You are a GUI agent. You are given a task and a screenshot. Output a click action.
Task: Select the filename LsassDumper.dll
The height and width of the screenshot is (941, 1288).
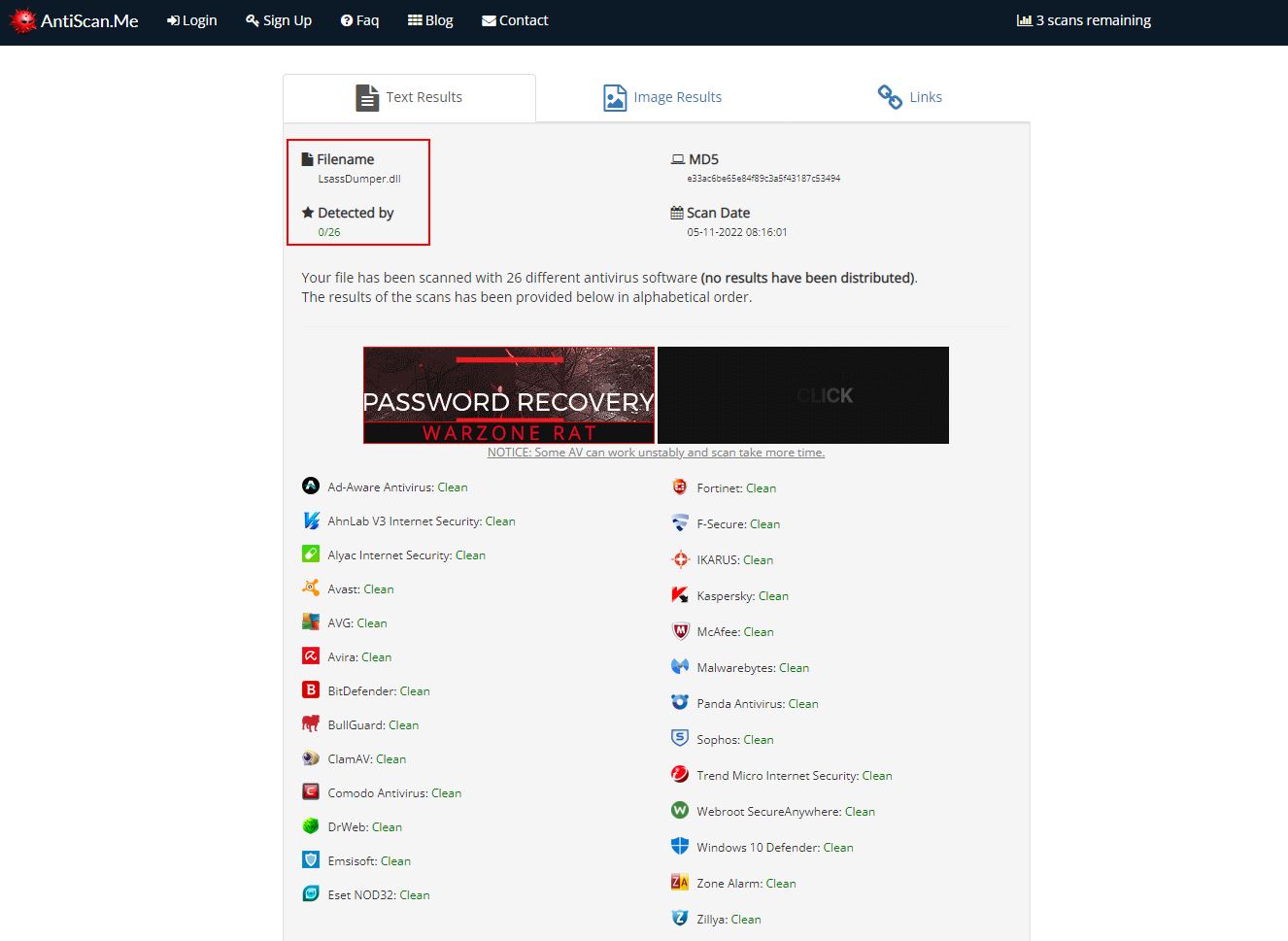pos(359,179)
